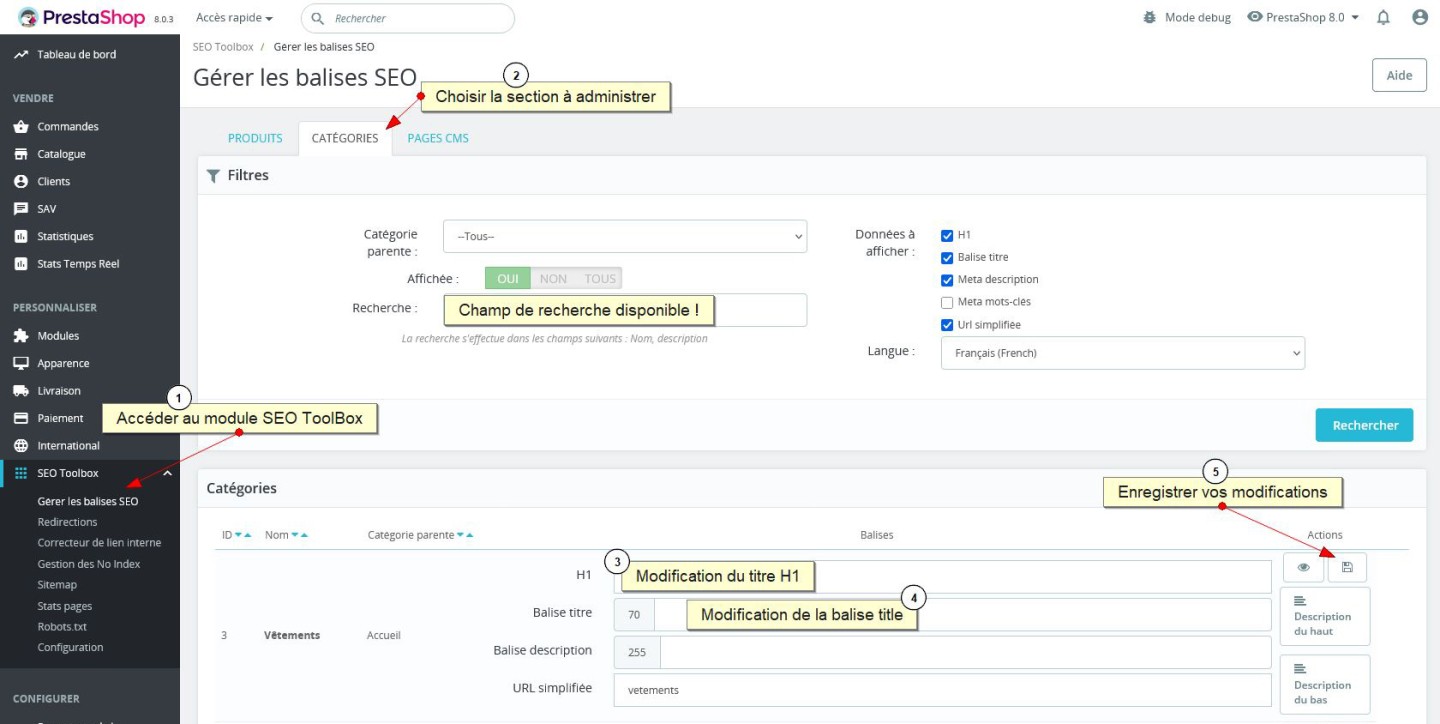The image size is (1440, 724).
Task: Click the Aide button
Action: click(x=1399, y=75)
